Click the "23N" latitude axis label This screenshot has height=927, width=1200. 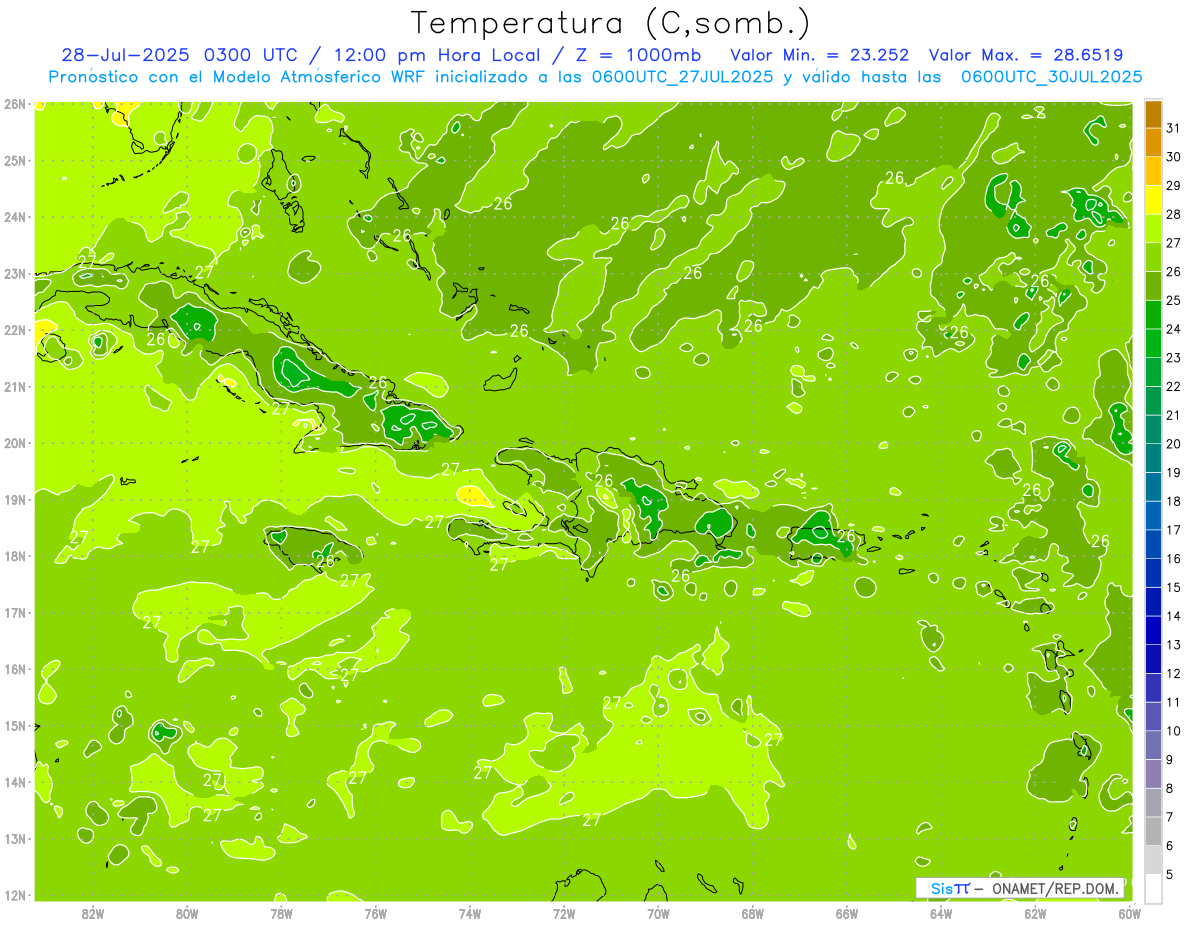(x=15, y=273)
